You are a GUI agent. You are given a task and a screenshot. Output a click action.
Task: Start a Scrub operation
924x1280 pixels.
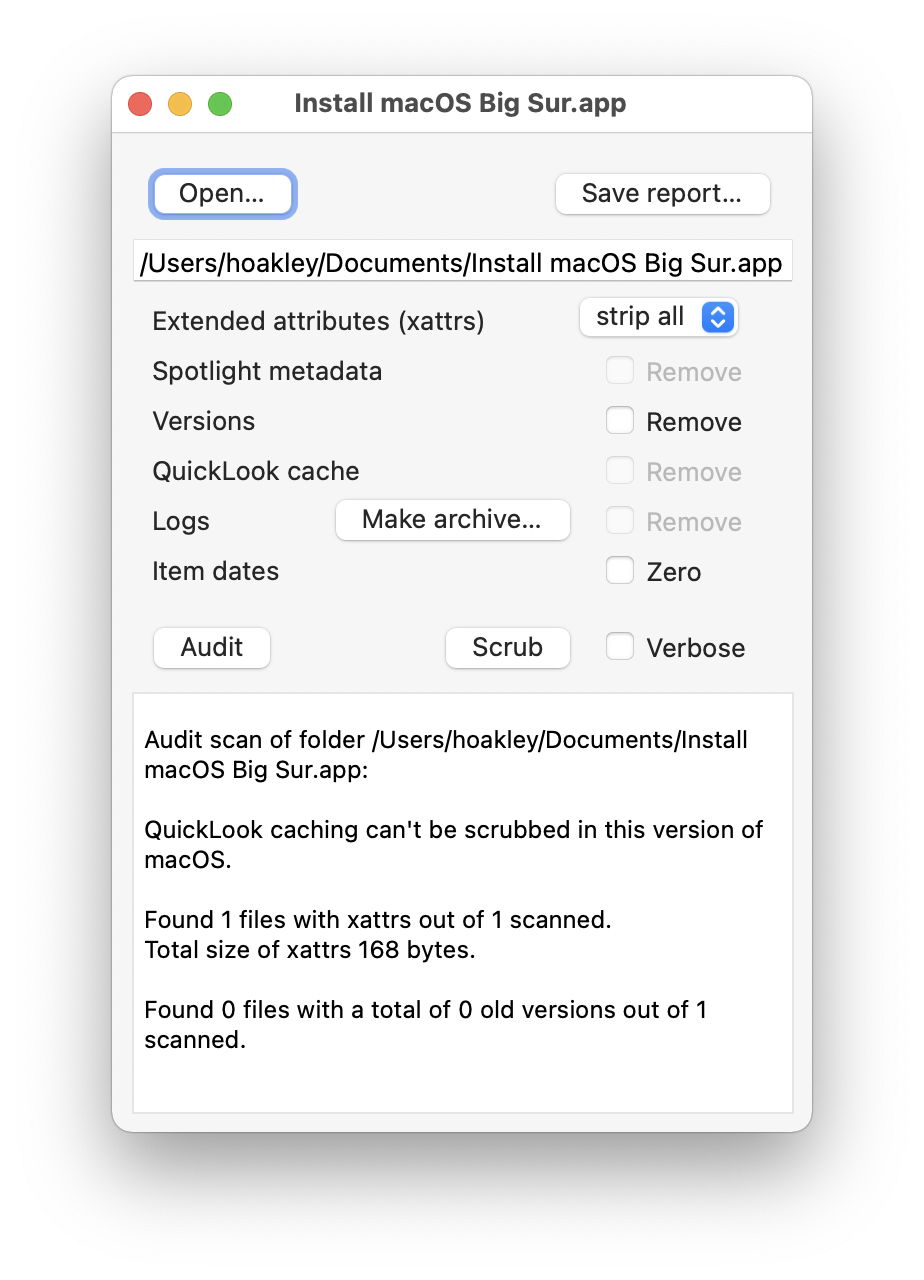[x=507, y=648]
